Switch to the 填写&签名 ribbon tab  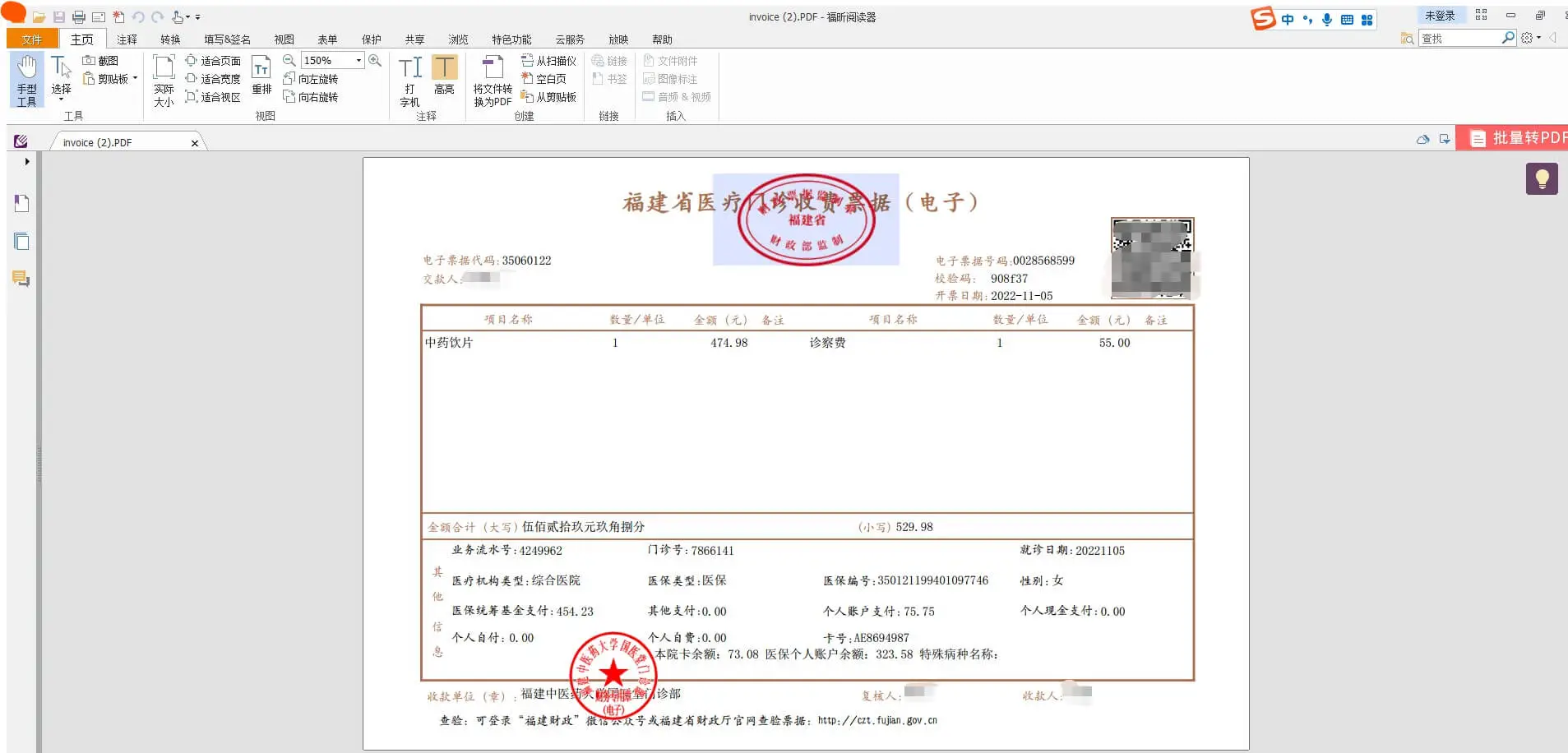click(228, 39)
